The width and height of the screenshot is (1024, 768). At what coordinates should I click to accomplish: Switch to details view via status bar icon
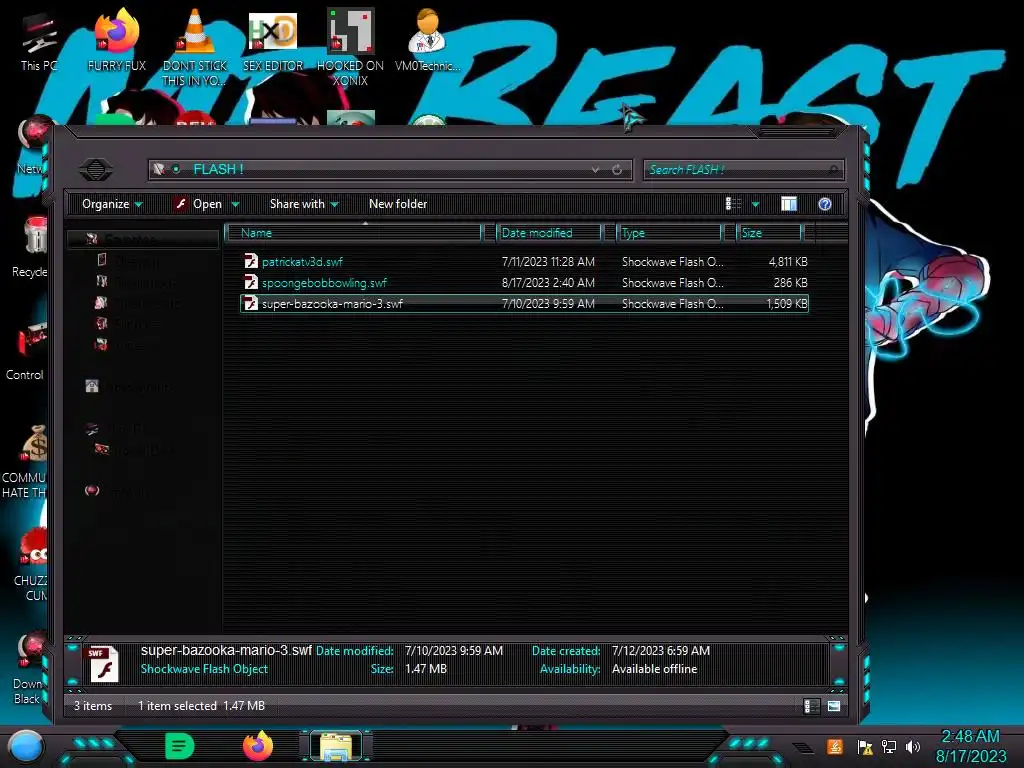(x=812, y=706)
